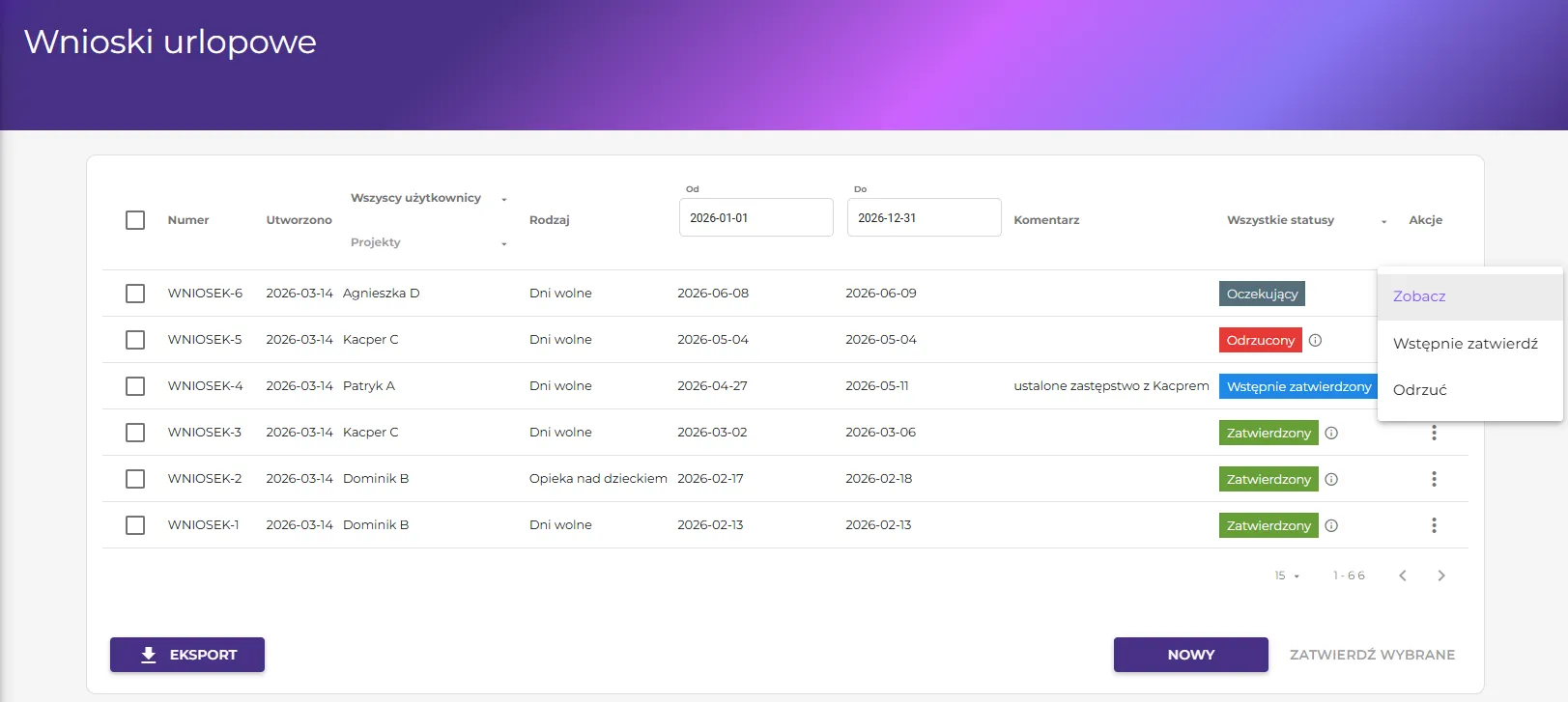The width and height of the screenshot is (1568, 702).
Task: Go to previous page of requests
Action: 1402,576
